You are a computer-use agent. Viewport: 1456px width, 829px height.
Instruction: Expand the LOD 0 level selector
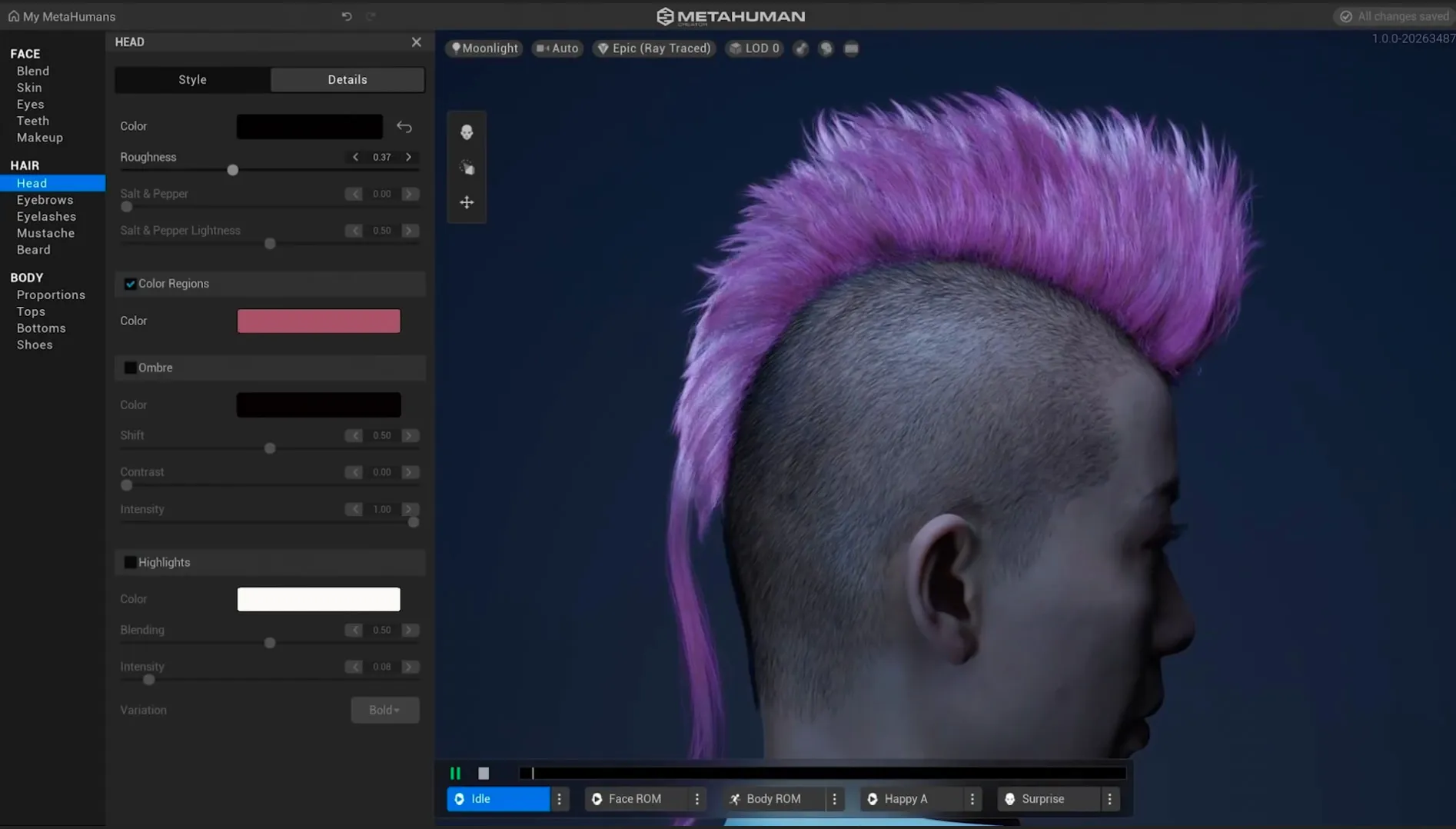tap(754, 48)
